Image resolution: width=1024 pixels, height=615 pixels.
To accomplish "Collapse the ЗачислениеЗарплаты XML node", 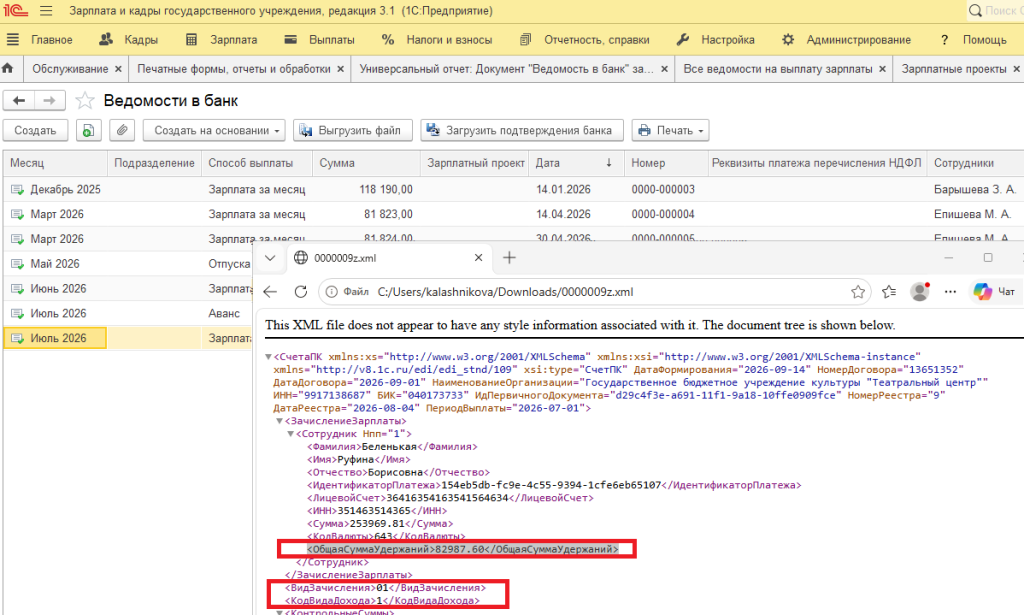I will coord(280,421).
